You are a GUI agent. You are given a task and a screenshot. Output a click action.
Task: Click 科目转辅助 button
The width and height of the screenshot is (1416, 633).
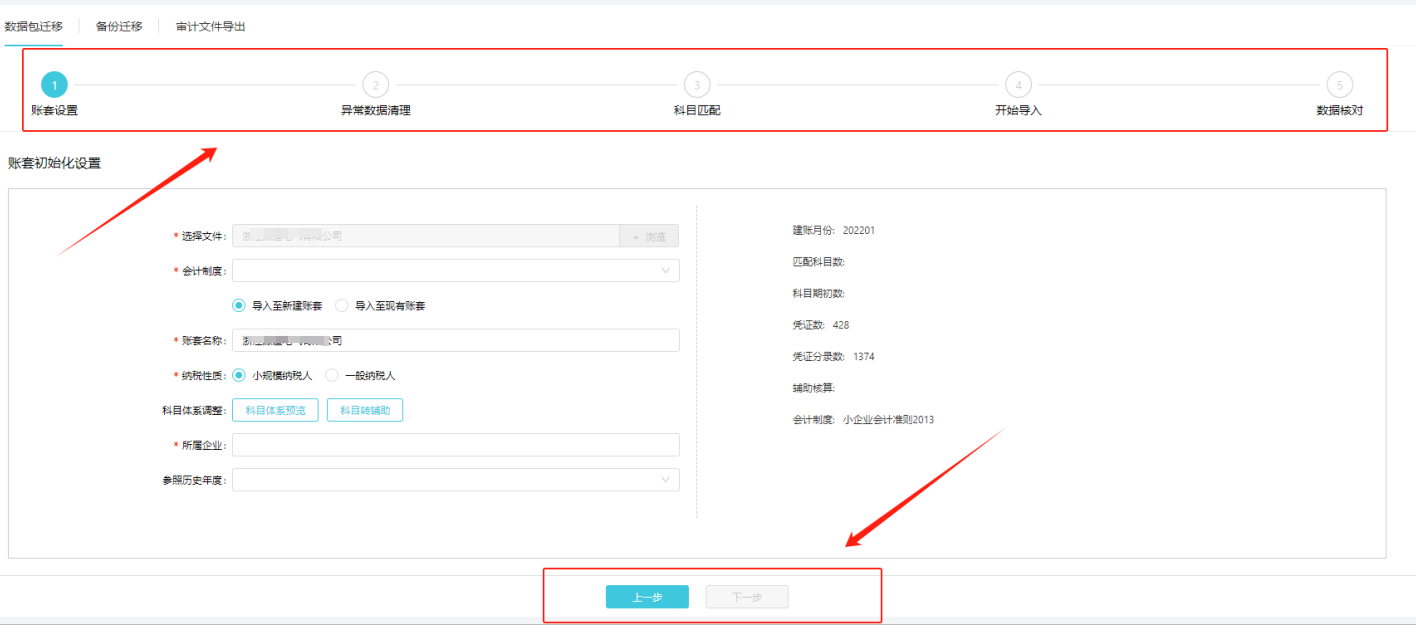(365, 410)
